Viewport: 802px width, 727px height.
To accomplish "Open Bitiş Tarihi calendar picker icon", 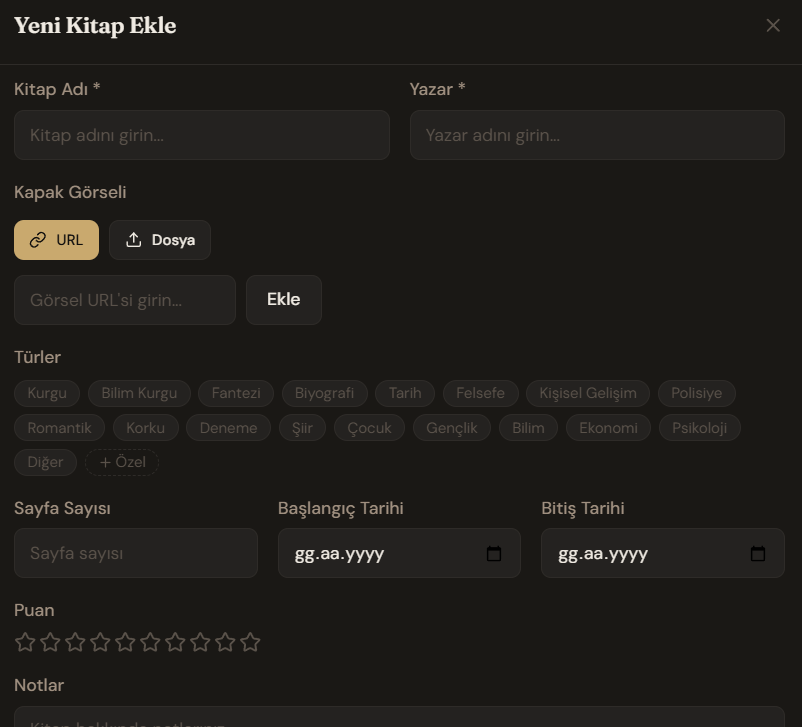I will click(757, 554).
